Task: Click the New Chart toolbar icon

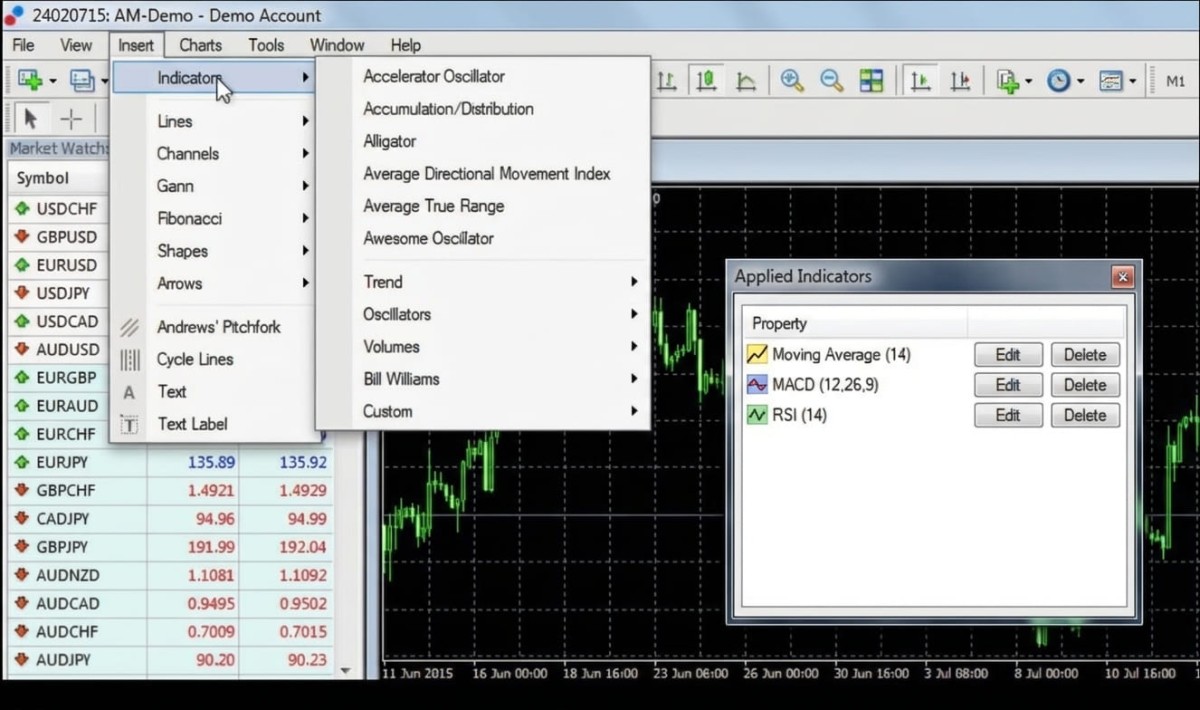Action: [30, 81]
